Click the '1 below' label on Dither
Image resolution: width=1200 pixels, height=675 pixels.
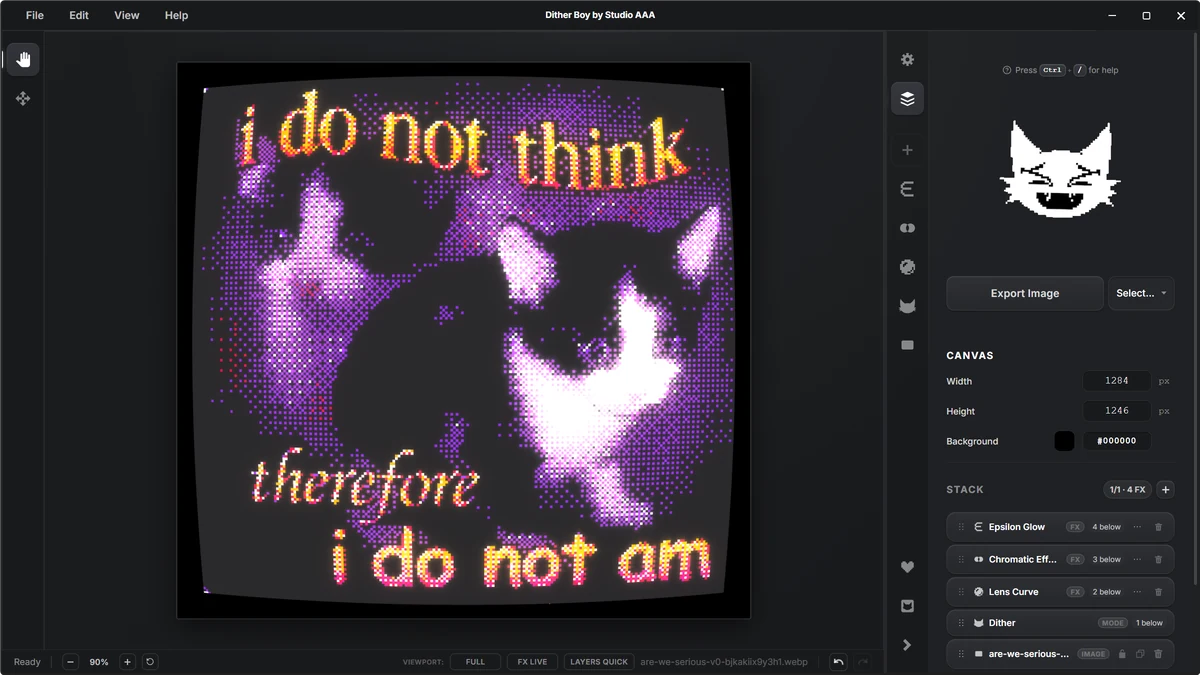coord(1149,623)
